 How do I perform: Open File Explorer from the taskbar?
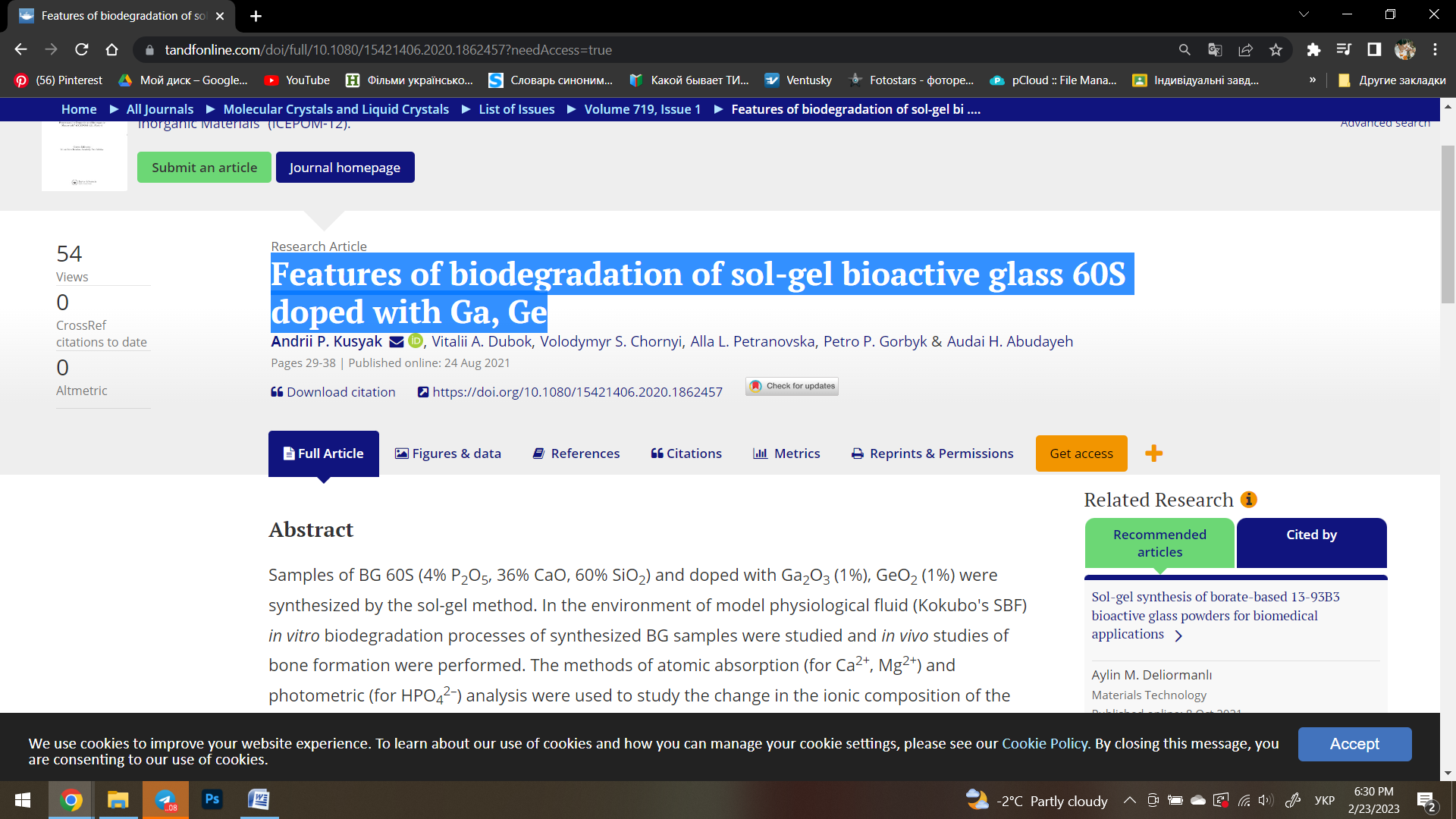coord(118,800)
